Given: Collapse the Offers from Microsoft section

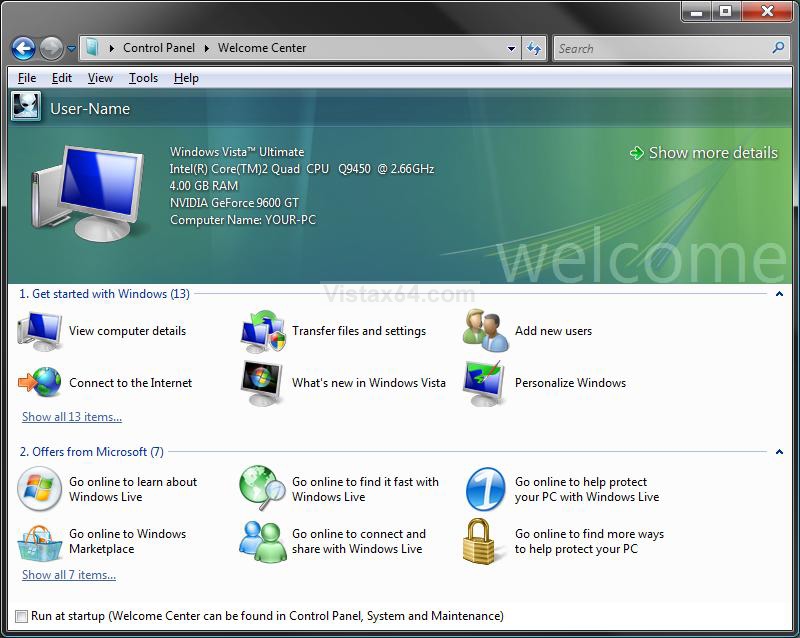Looking at the screenshot, I should (779, 452).
